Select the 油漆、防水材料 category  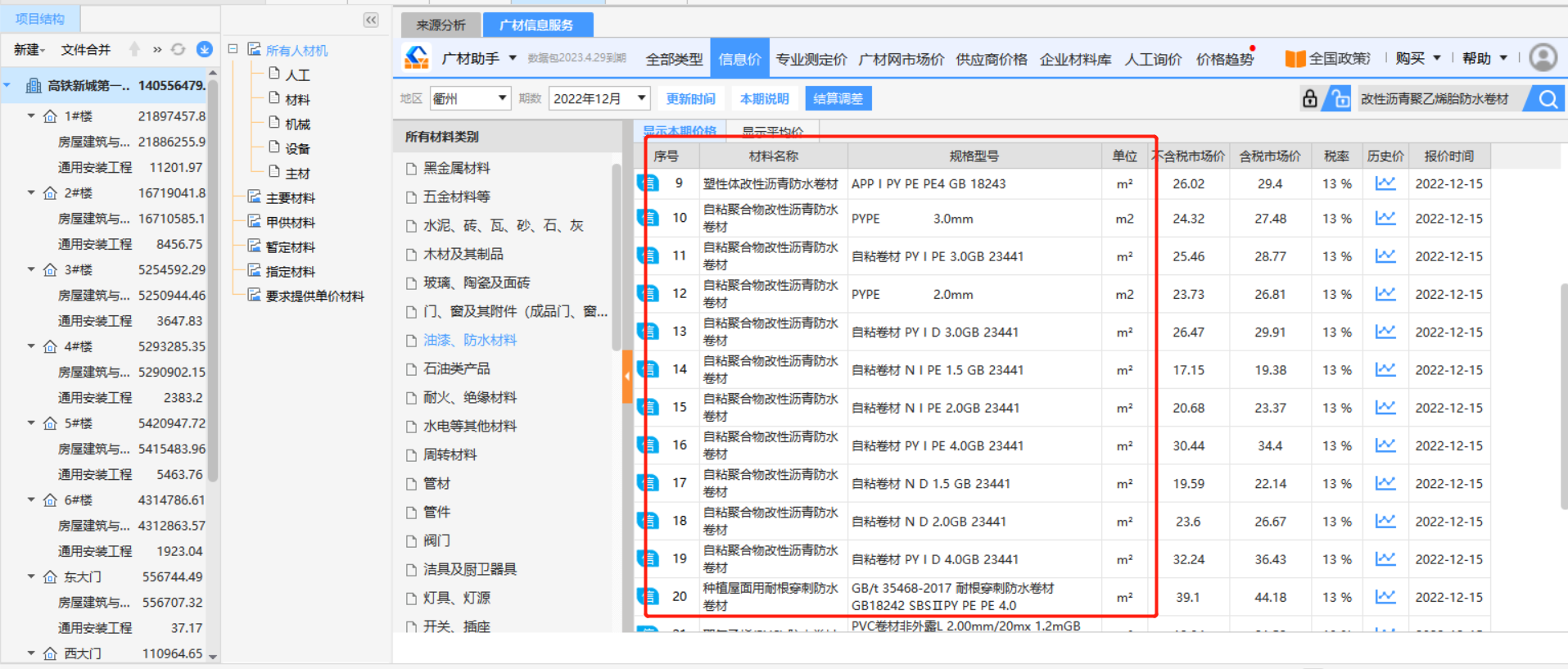point(470,340)
